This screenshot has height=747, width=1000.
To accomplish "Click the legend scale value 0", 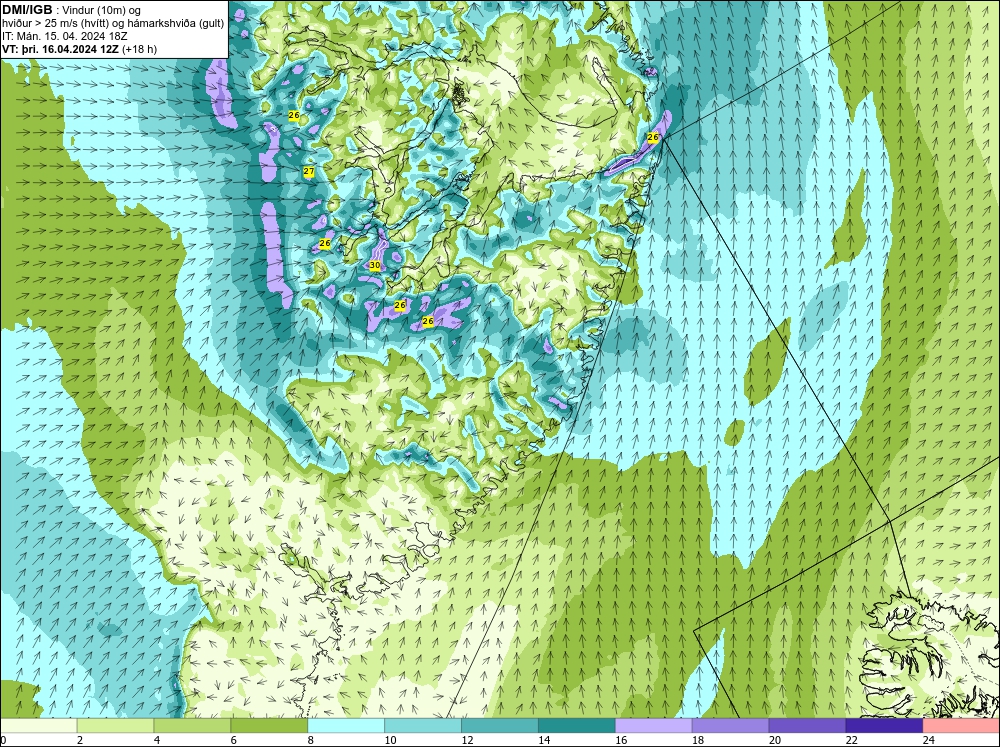I will click(x=3, y=740).
